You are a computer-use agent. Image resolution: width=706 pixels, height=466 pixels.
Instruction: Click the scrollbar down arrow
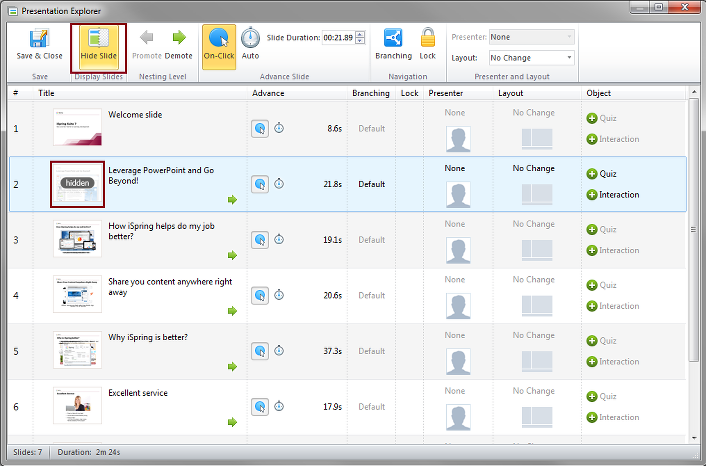(x=693, y=438)
